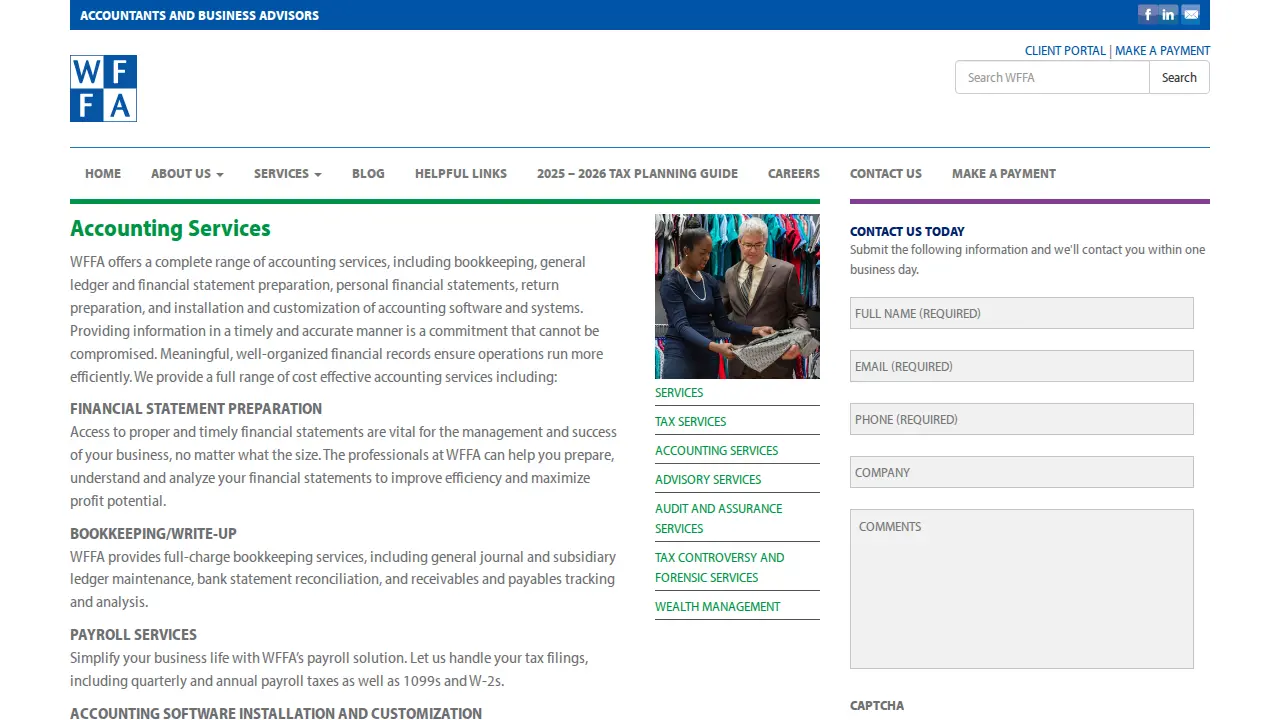Viewport: 1280px width, 720px height.
Task: Click the Client Portal link
Action: (1065, 50)
